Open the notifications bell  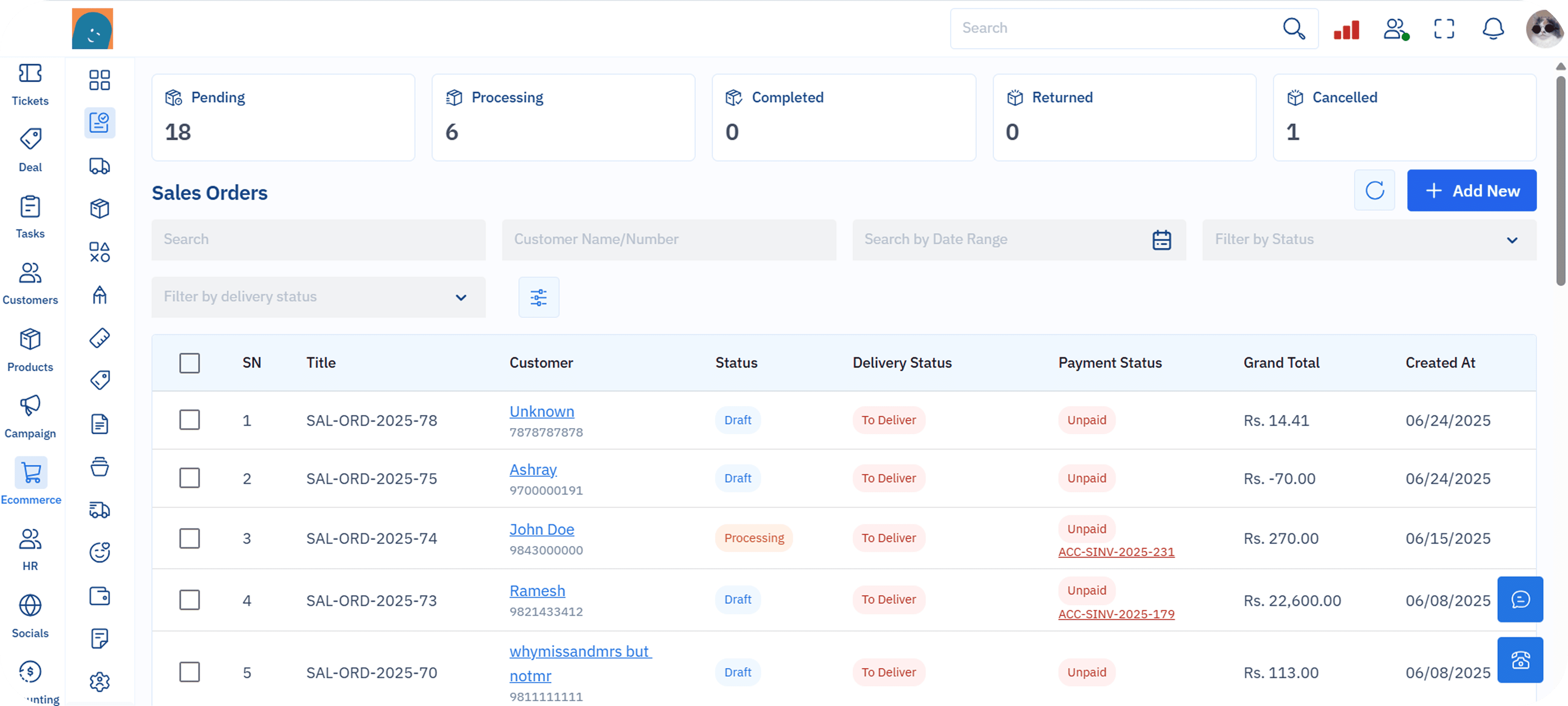1493,29
